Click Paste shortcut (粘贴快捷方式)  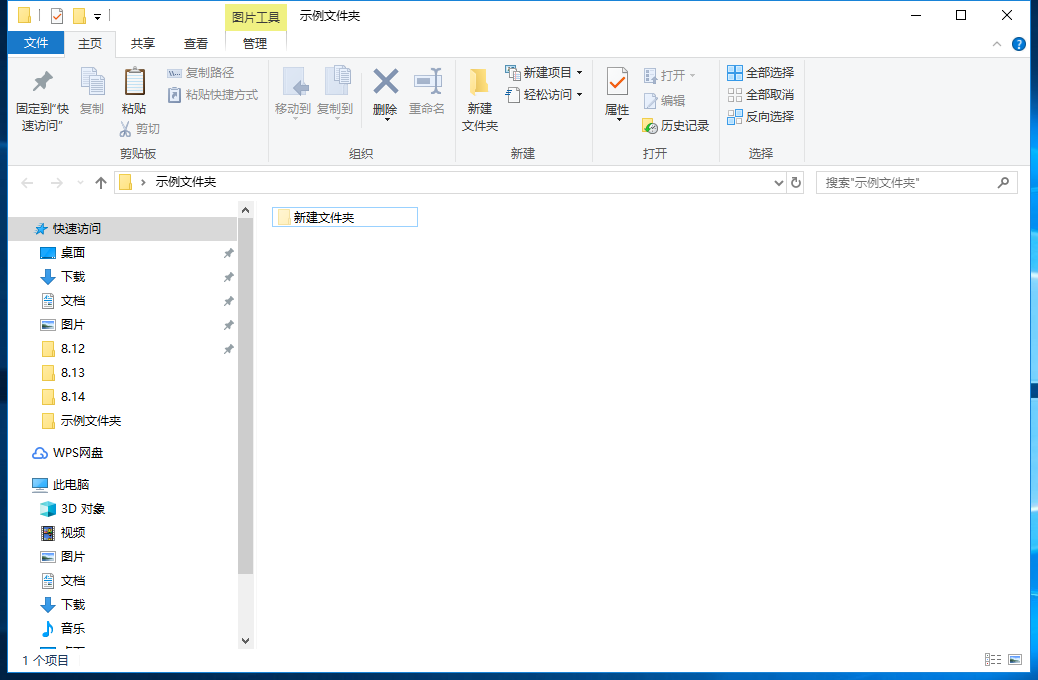212,95
